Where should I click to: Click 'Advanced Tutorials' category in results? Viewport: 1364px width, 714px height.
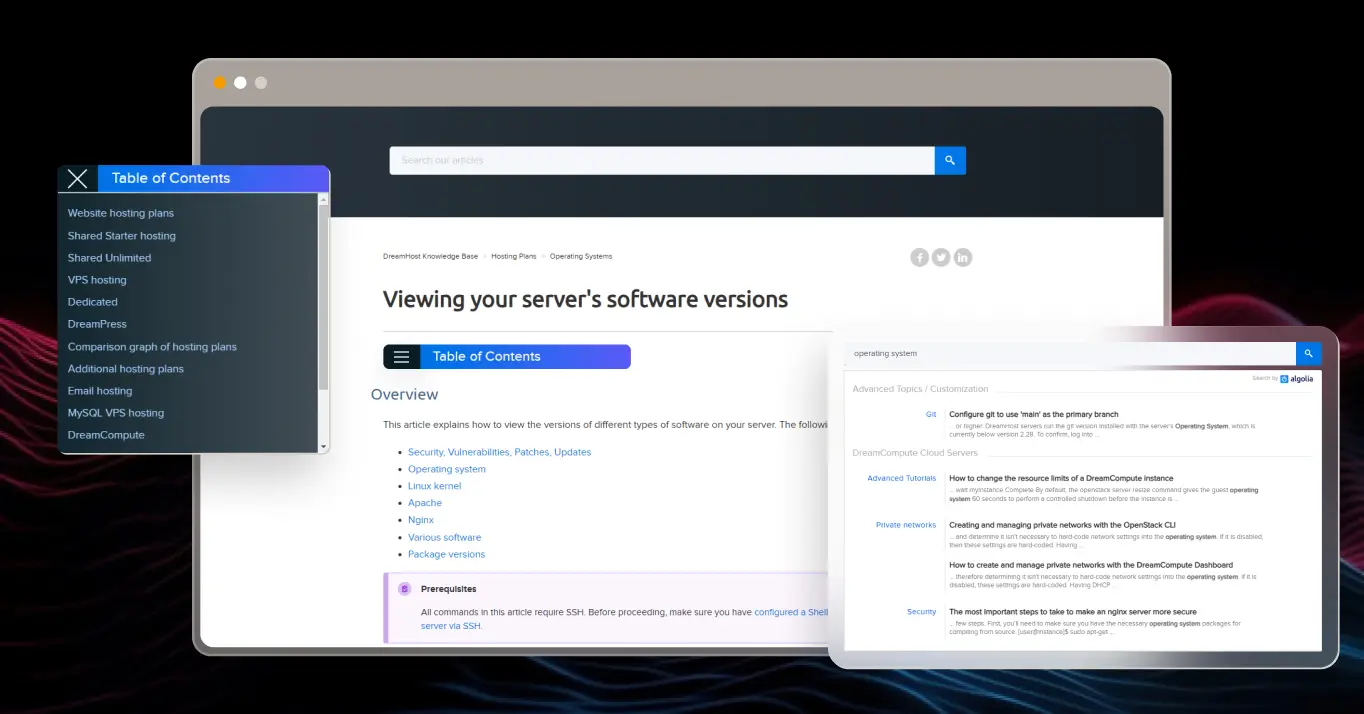point(902,478)
